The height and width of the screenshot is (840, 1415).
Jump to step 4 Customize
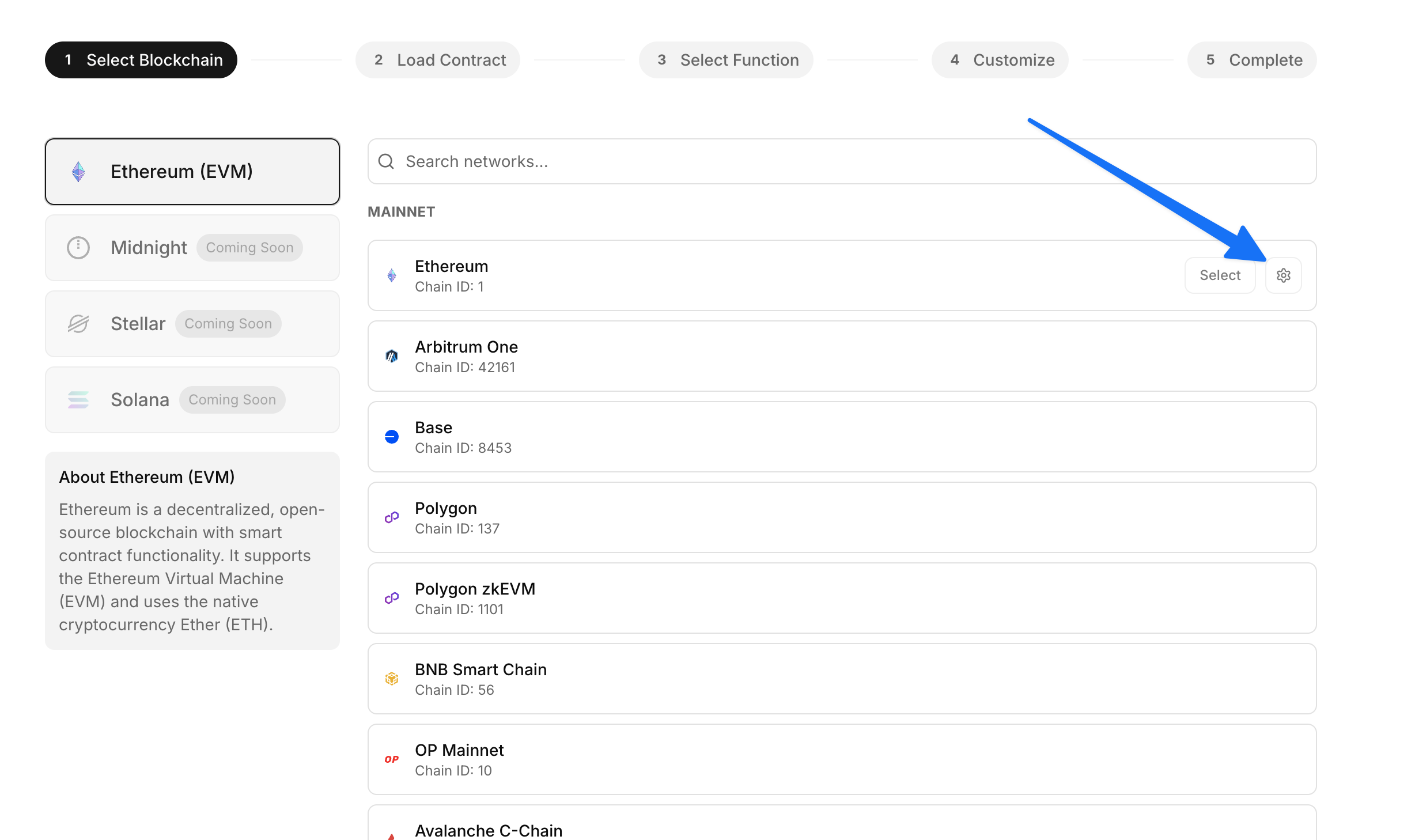(1000, 60)
